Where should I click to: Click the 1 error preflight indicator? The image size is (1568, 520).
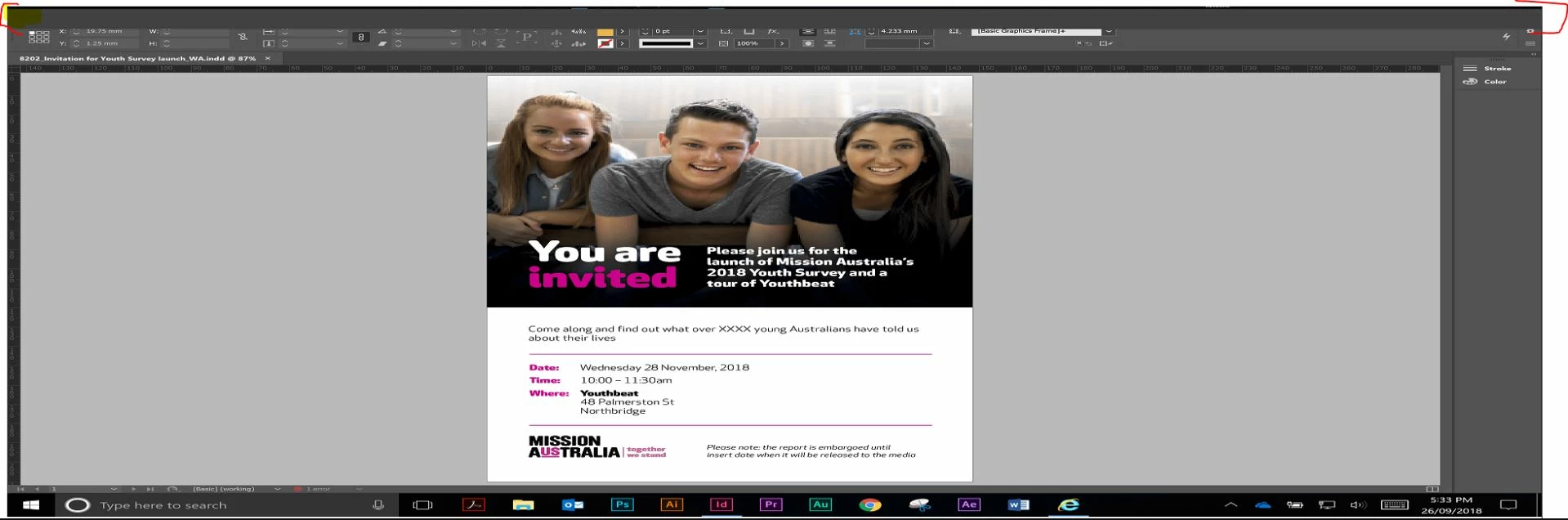(x=313, y=489)
